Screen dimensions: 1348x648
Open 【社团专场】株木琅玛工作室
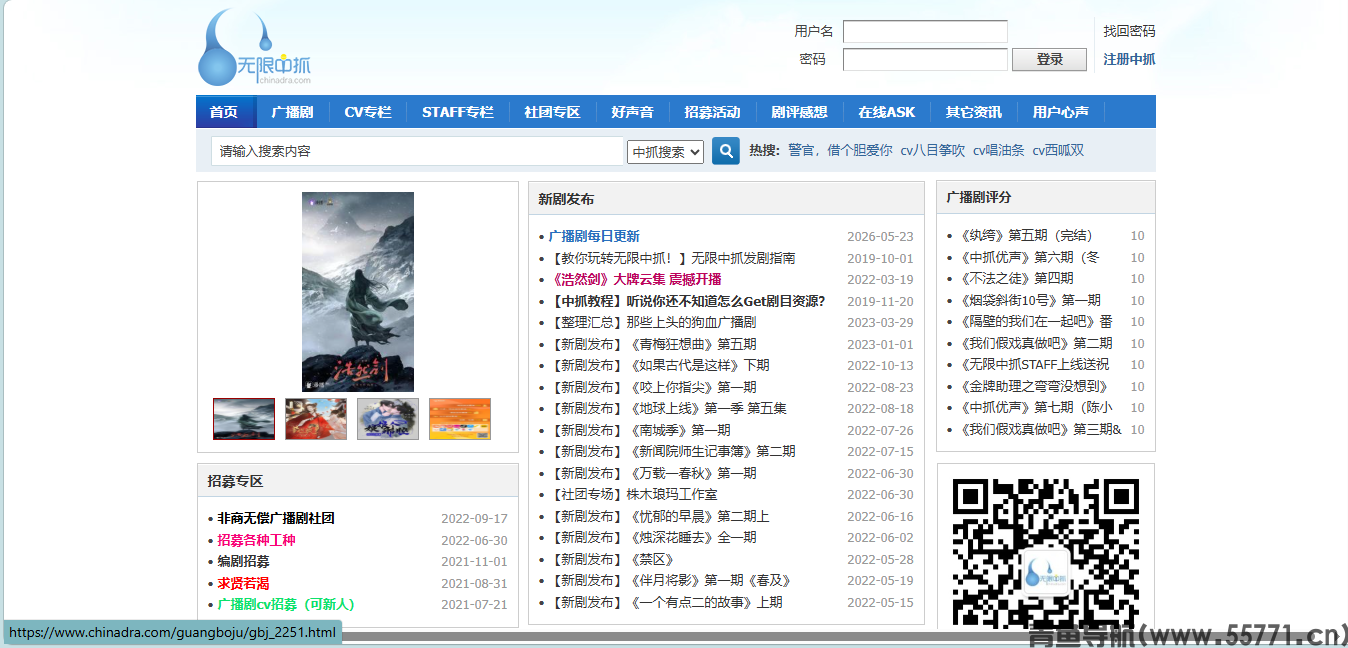[x=633, y=495]
